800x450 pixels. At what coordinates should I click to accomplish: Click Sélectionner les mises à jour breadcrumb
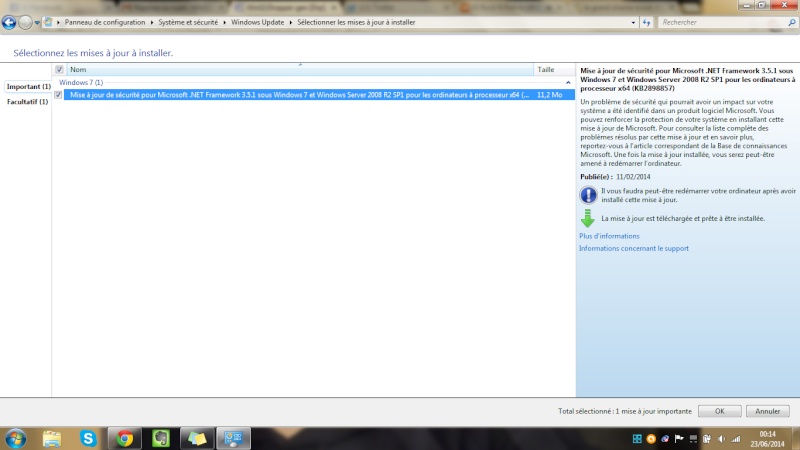click(356, 22)
